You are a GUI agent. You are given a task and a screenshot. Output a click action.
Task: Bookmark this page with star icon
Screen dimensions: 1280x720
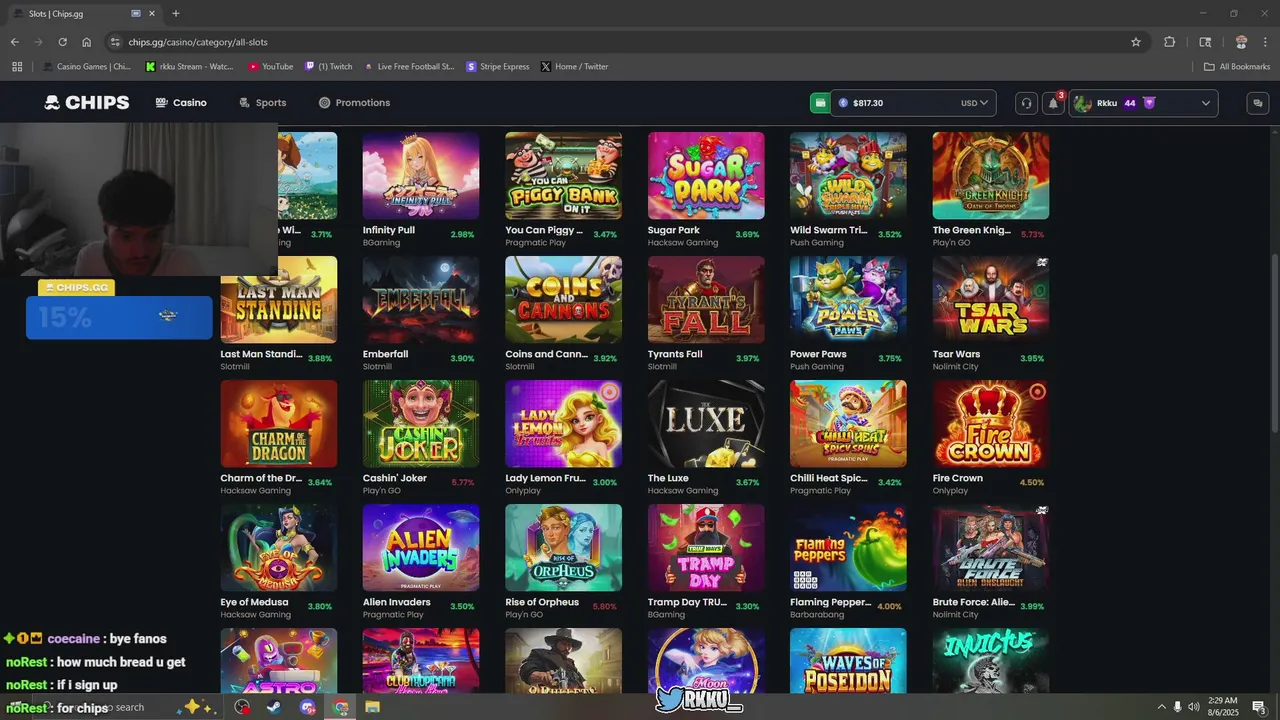(x=1136, y=42)
